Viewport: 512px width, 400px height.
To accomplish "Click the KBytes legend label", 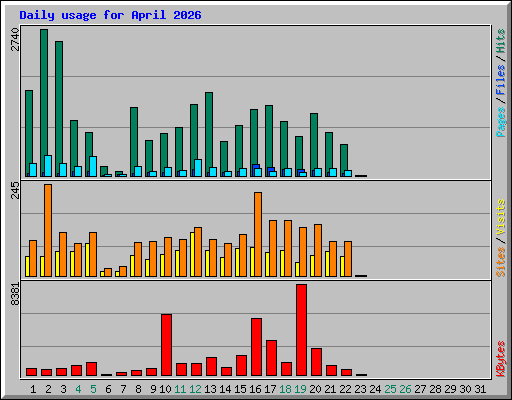I will tap(501, 359).
